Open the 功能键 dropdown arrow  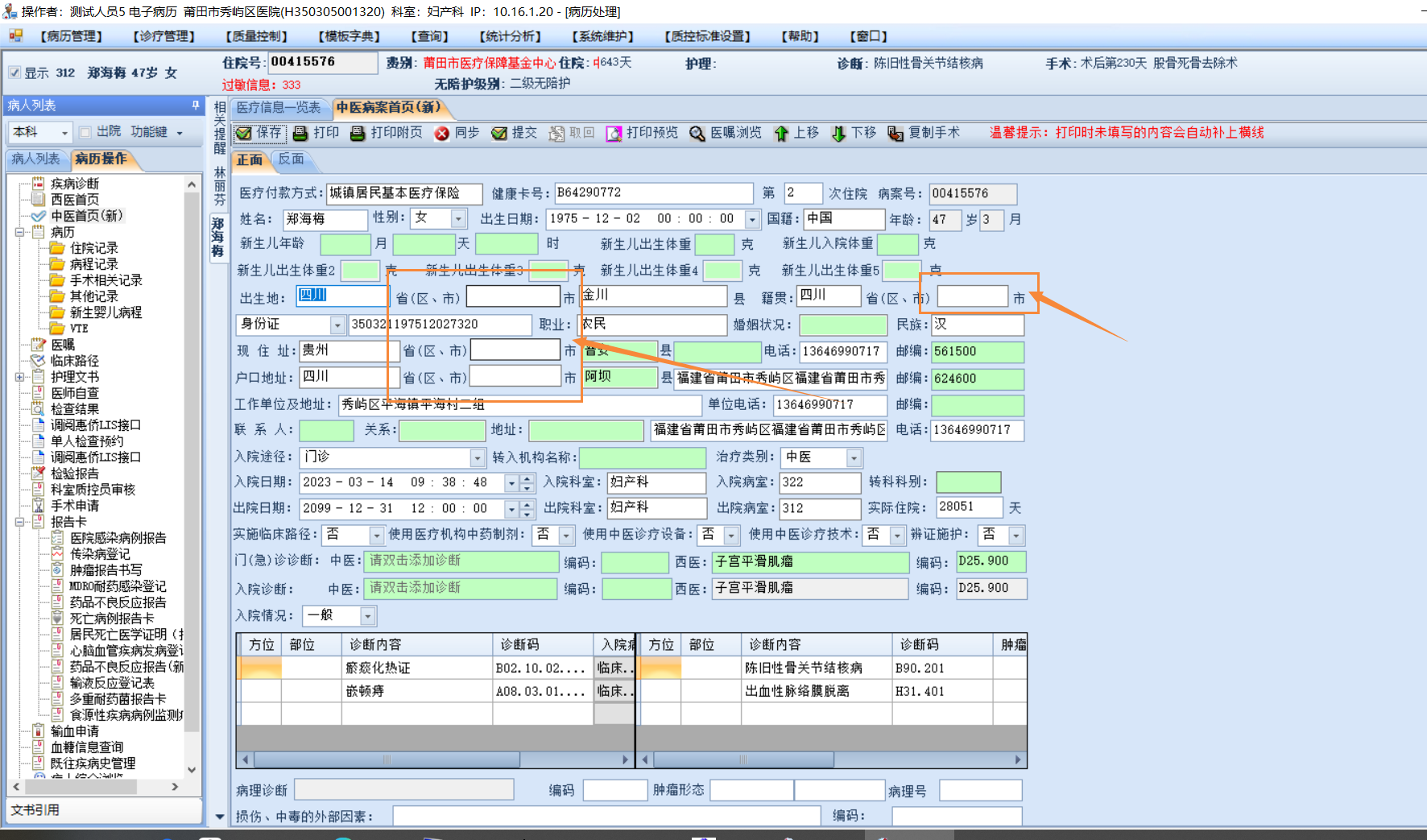click(x=180, y=133)
